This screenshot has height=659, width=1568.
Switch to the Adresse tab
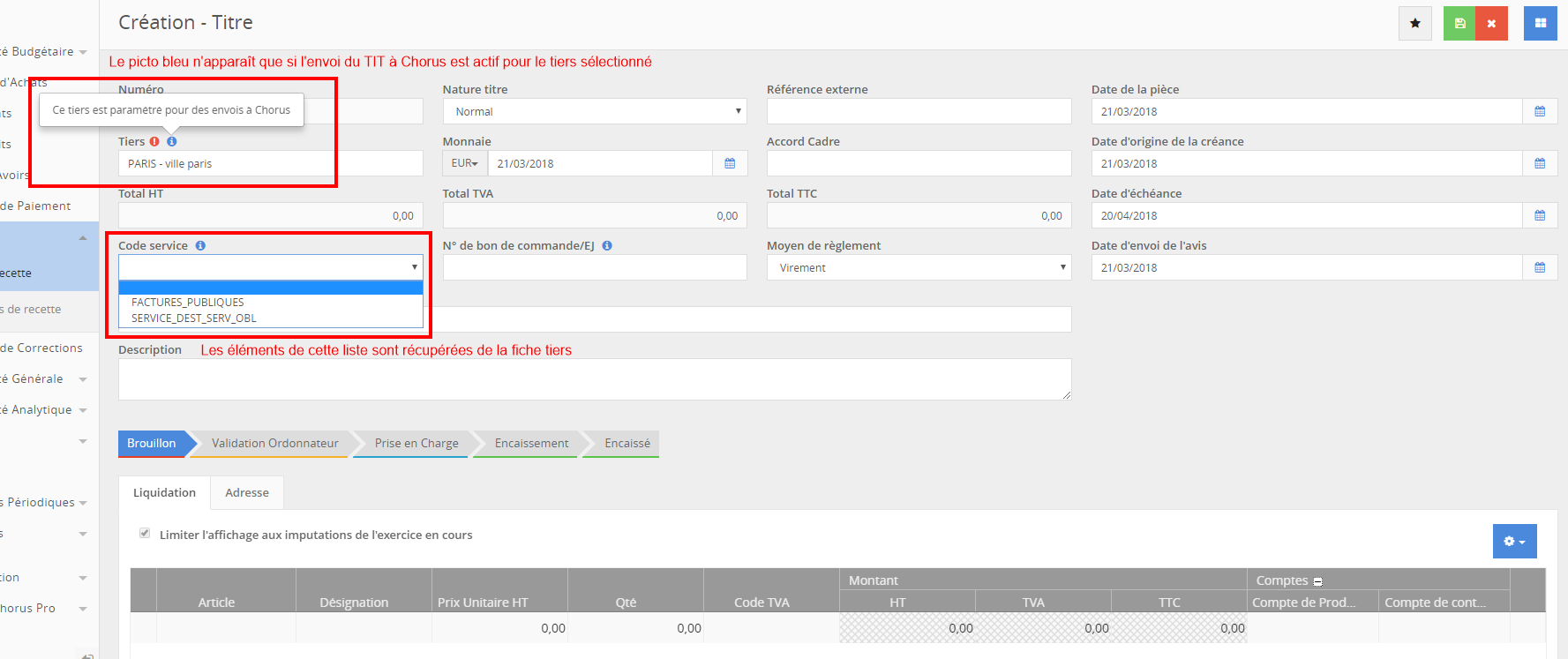point(247,493)
